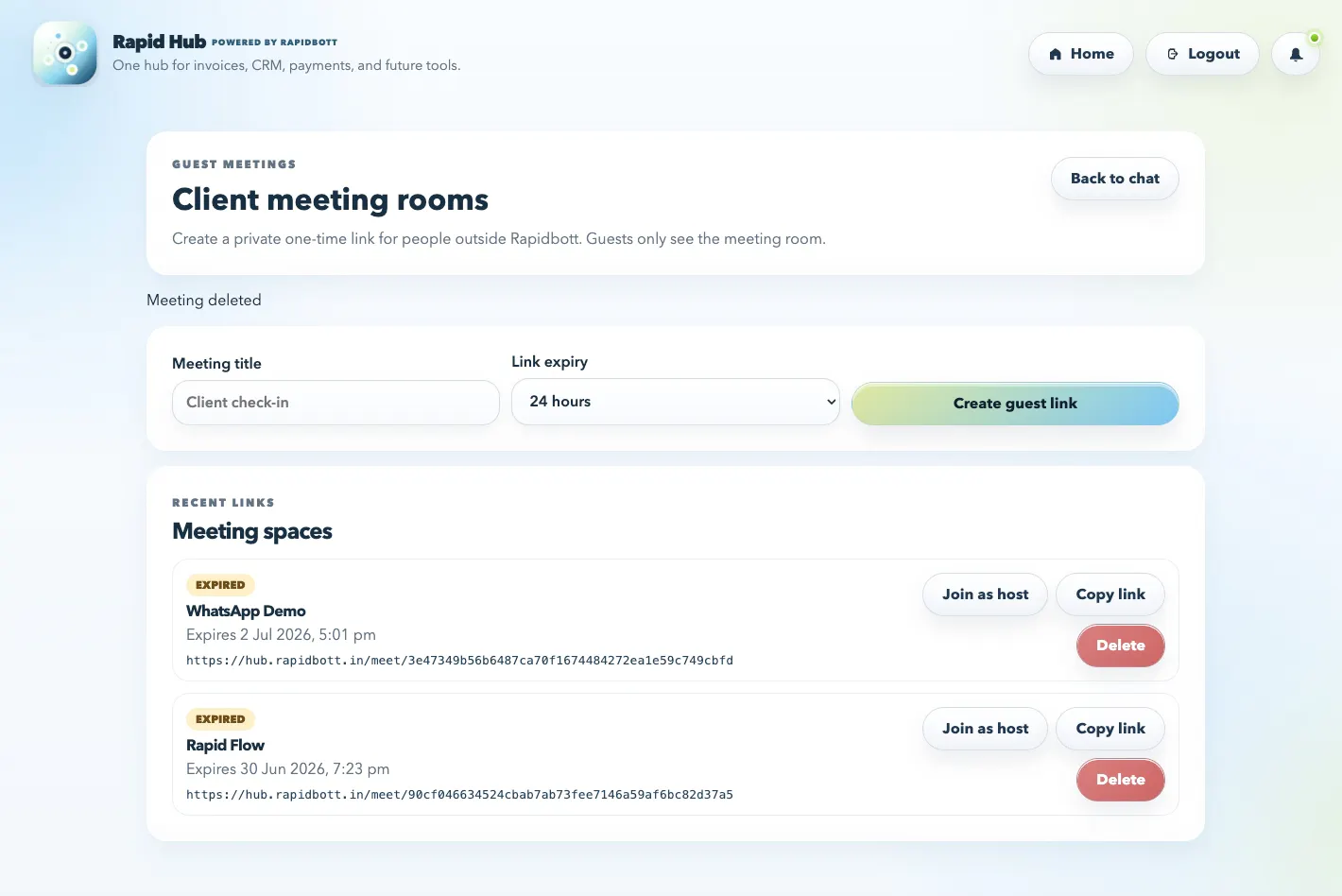Click the Rapid Flow meeting URL
The image size is (1342, 896).
459,795
